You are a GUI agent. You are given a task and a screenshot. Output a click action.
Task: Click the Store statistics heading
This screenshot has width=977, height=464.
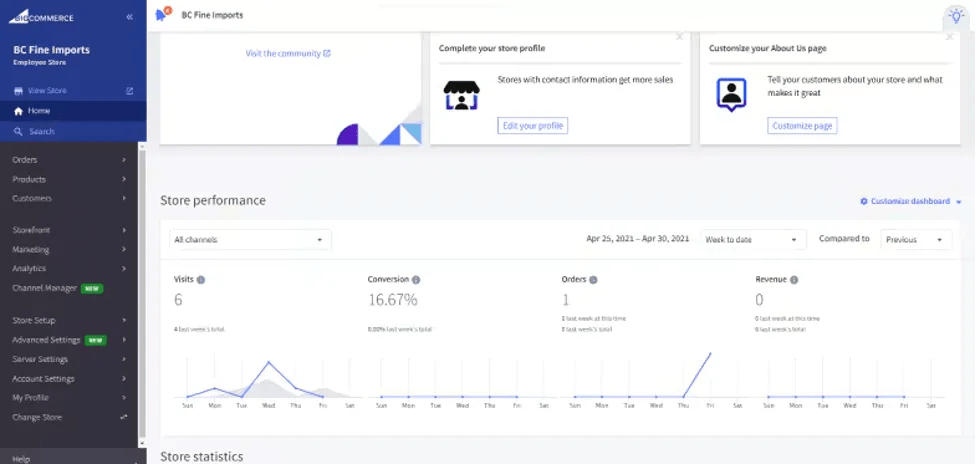point(201,457)
